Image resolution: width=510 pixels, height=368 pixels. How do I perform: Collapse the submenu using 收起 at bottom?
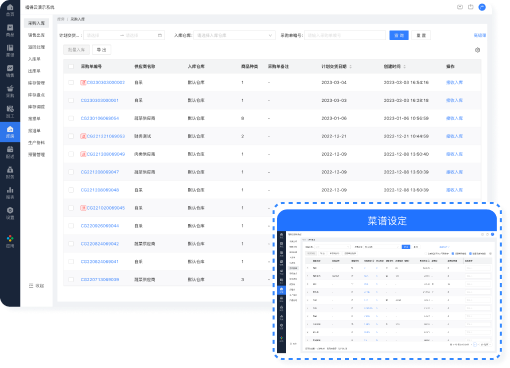pos(36,286)
